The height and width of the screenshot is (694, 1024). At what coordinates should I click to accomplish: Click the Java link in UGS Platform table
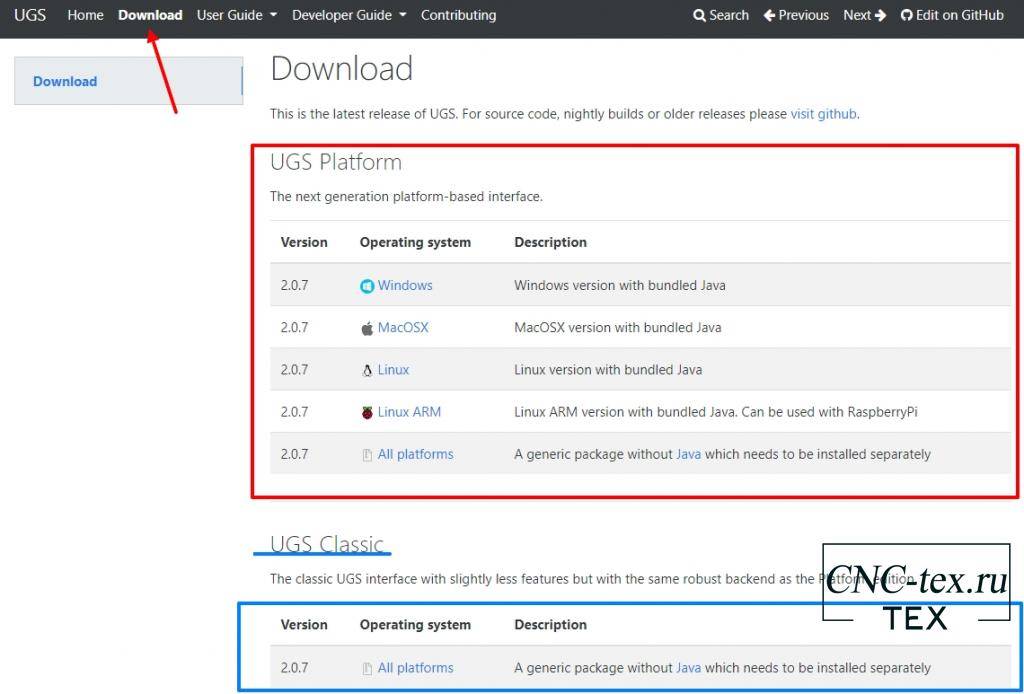tap(688, 454)
